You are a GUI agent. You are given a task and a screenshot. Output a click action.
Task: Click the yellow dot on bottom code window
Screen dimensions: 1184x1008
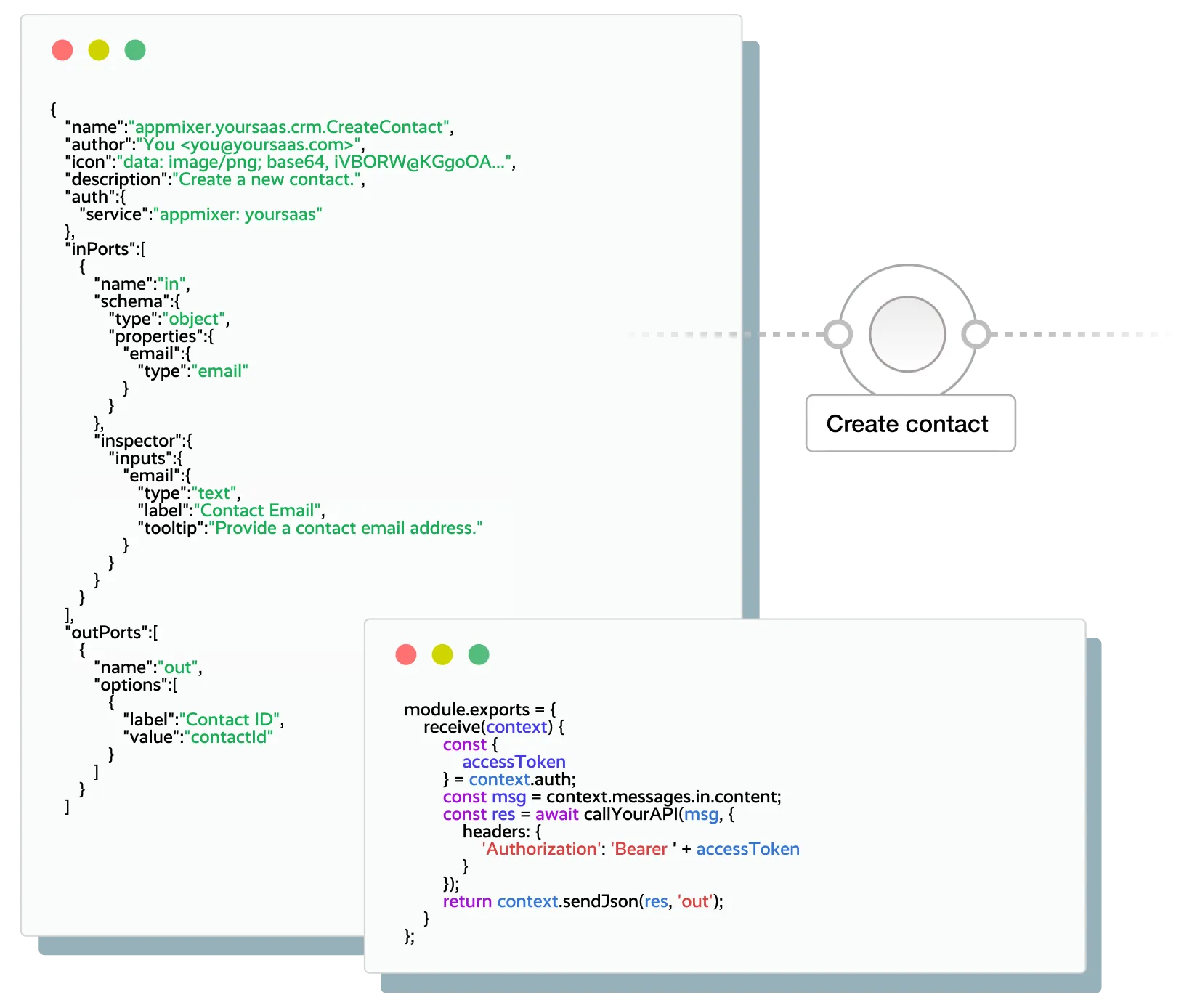pyautogui.click(x=442, y=654)
